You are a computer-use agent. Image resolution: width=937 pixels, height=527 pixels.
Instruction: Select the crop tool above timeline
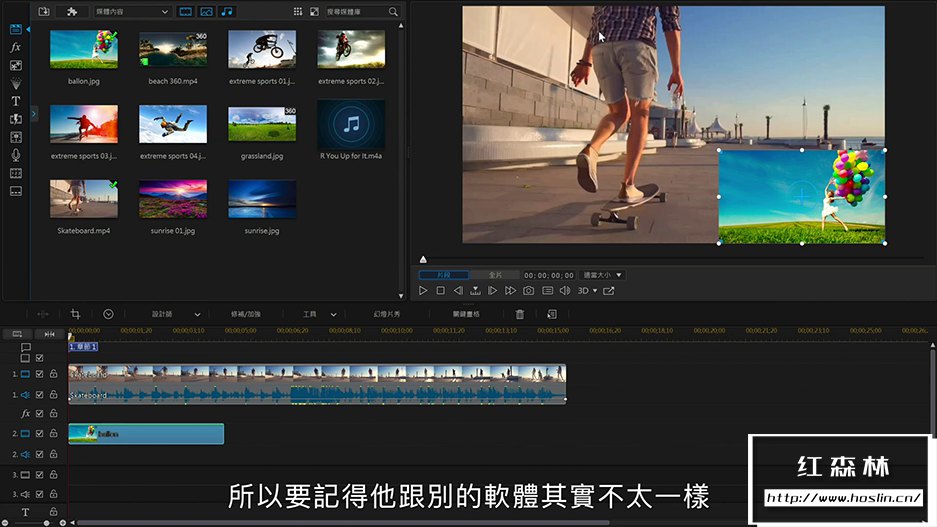pyautogui.click(x=75, y=314)
